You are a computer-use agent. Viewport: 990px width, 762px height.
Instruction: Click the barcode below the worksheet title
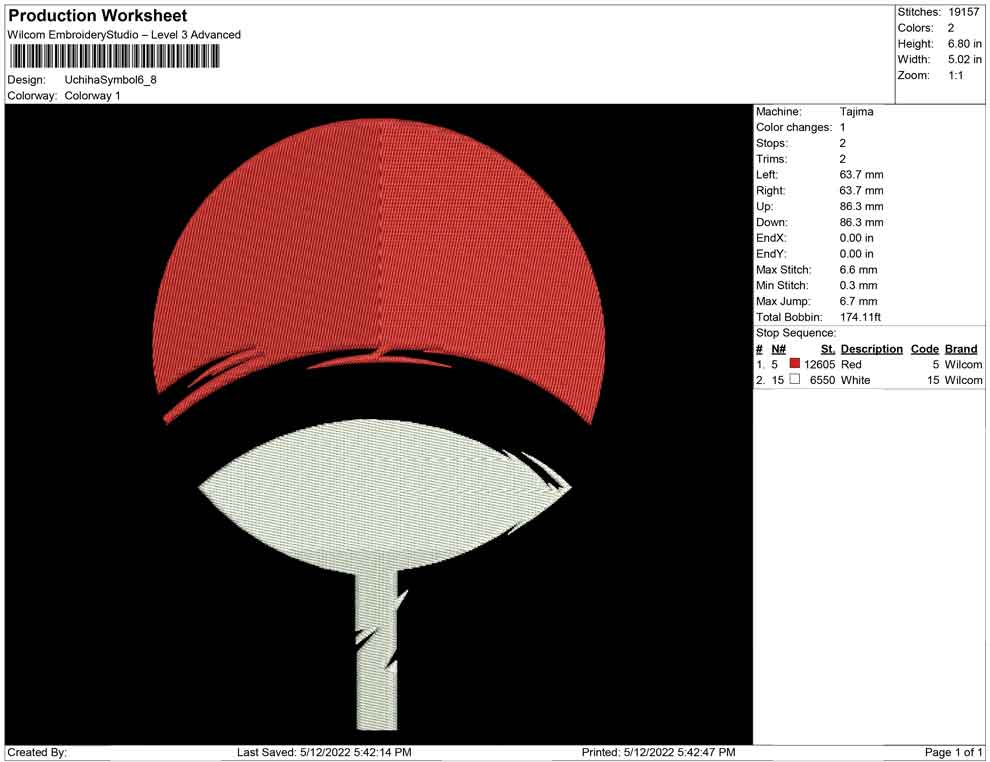click(124, 56)
